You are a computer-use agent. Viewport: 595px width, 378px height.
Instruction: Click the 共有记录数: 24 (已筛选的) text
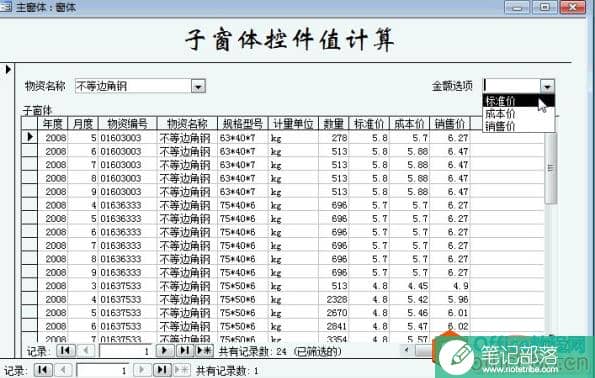tap(280, 351)
